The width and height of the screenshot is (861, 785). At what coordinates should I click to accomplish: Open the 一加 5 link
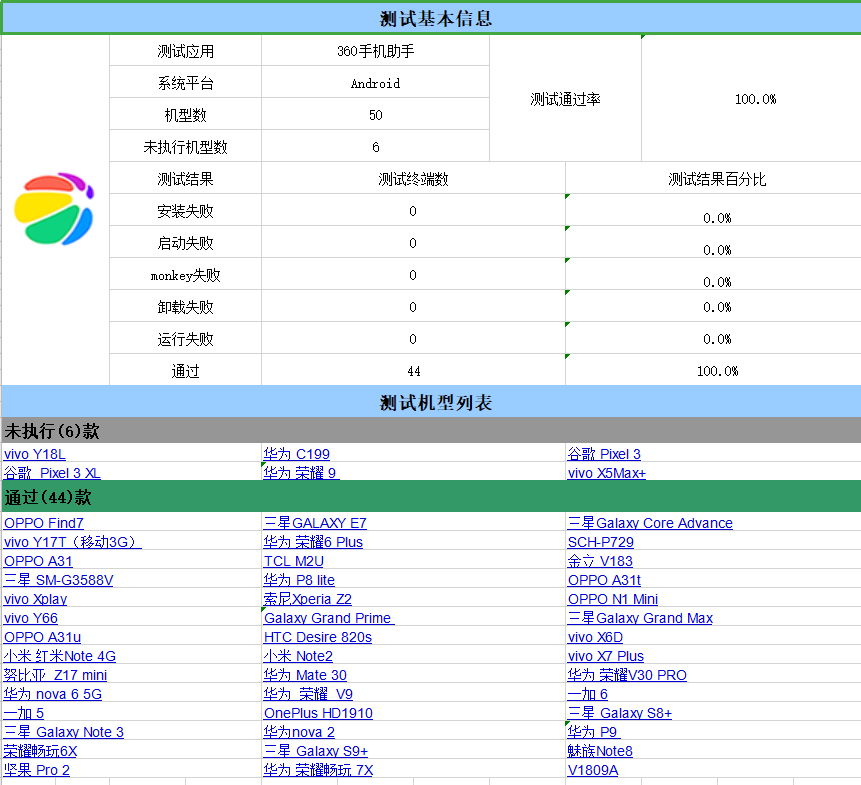[x=24, y=714]
